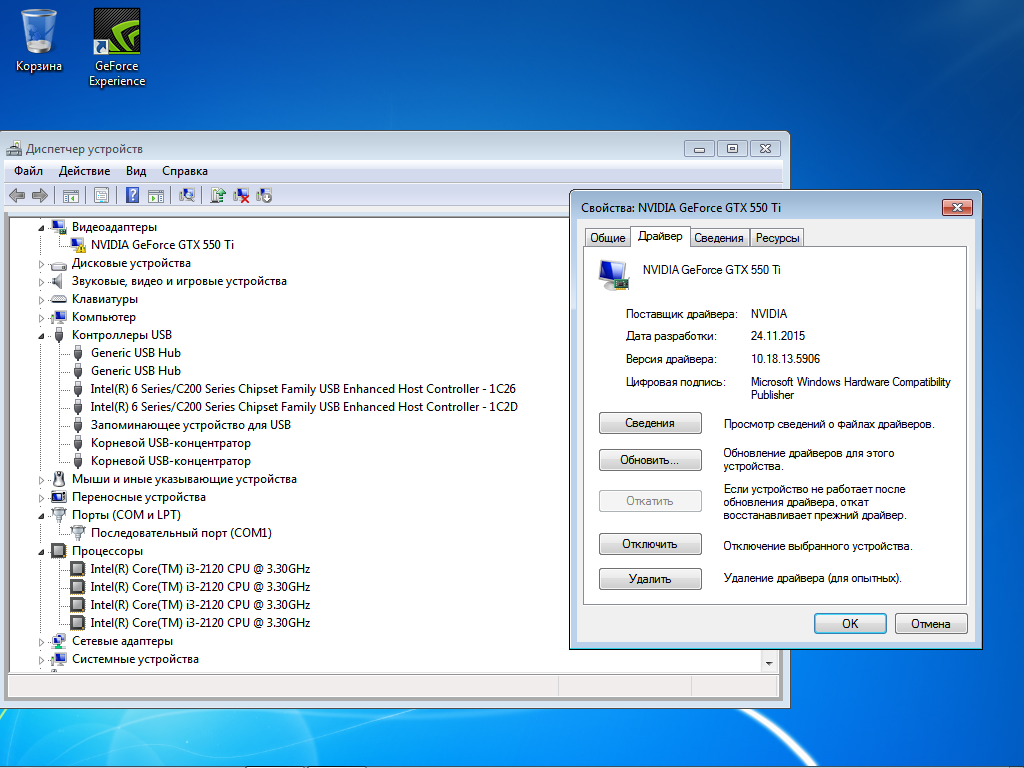Click the Forward arrow in Device Manager toolbar

[40, 195]
